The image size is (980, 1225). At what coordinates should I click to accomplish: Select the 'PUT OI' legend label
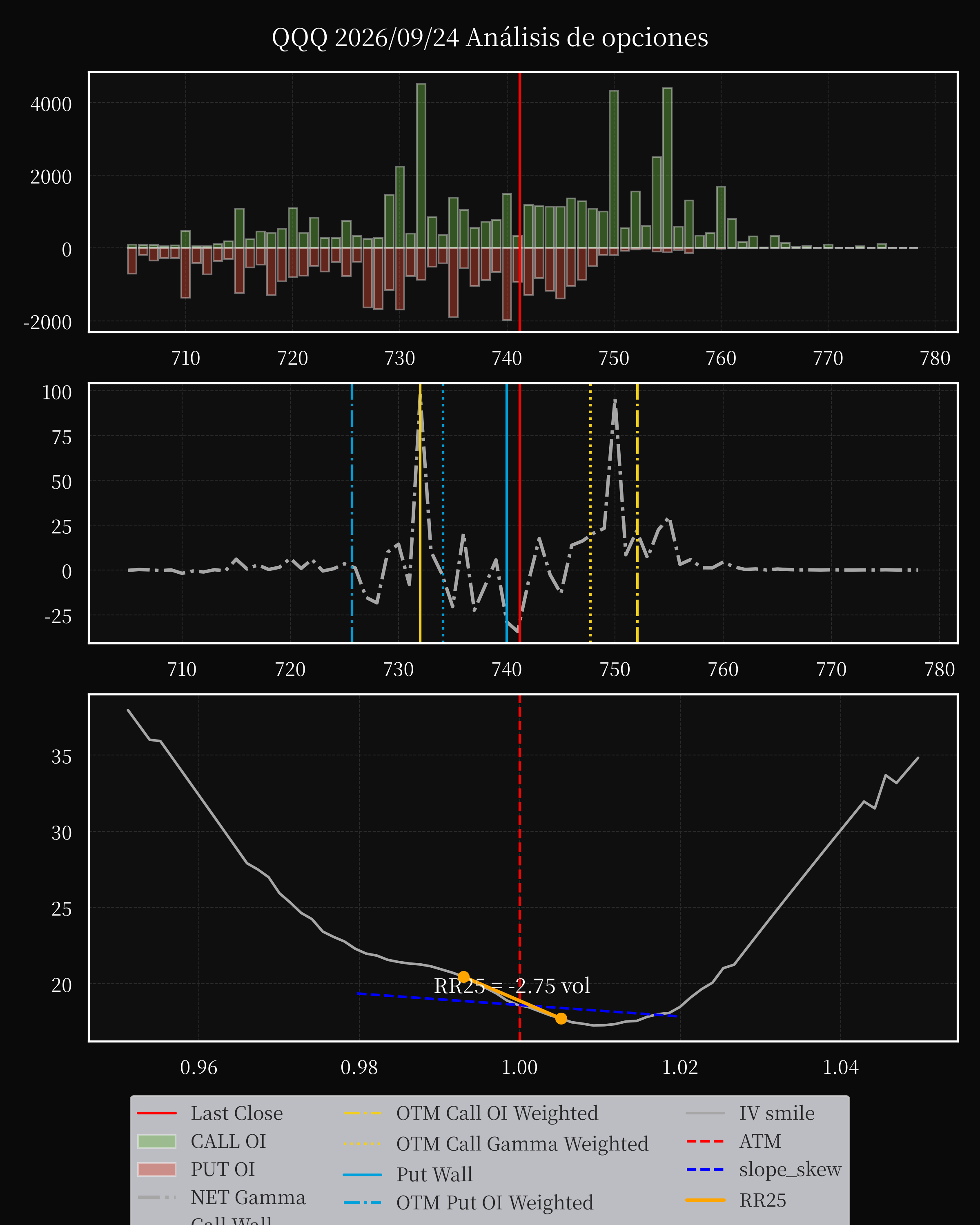[x=223, y=1169]
